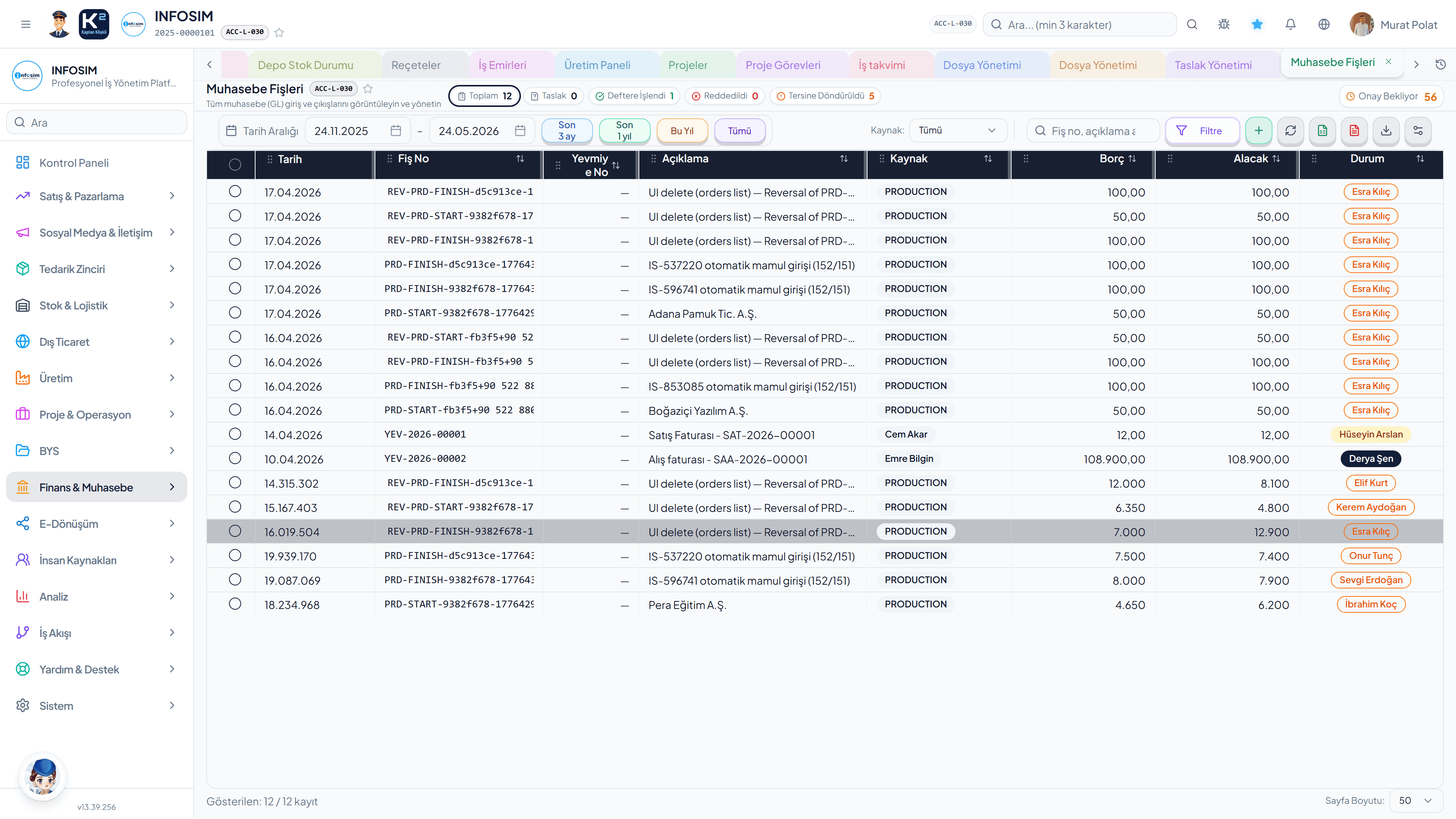
Task: Toggle the select-all rows checkbox in the header
Action: coord(235,165)
